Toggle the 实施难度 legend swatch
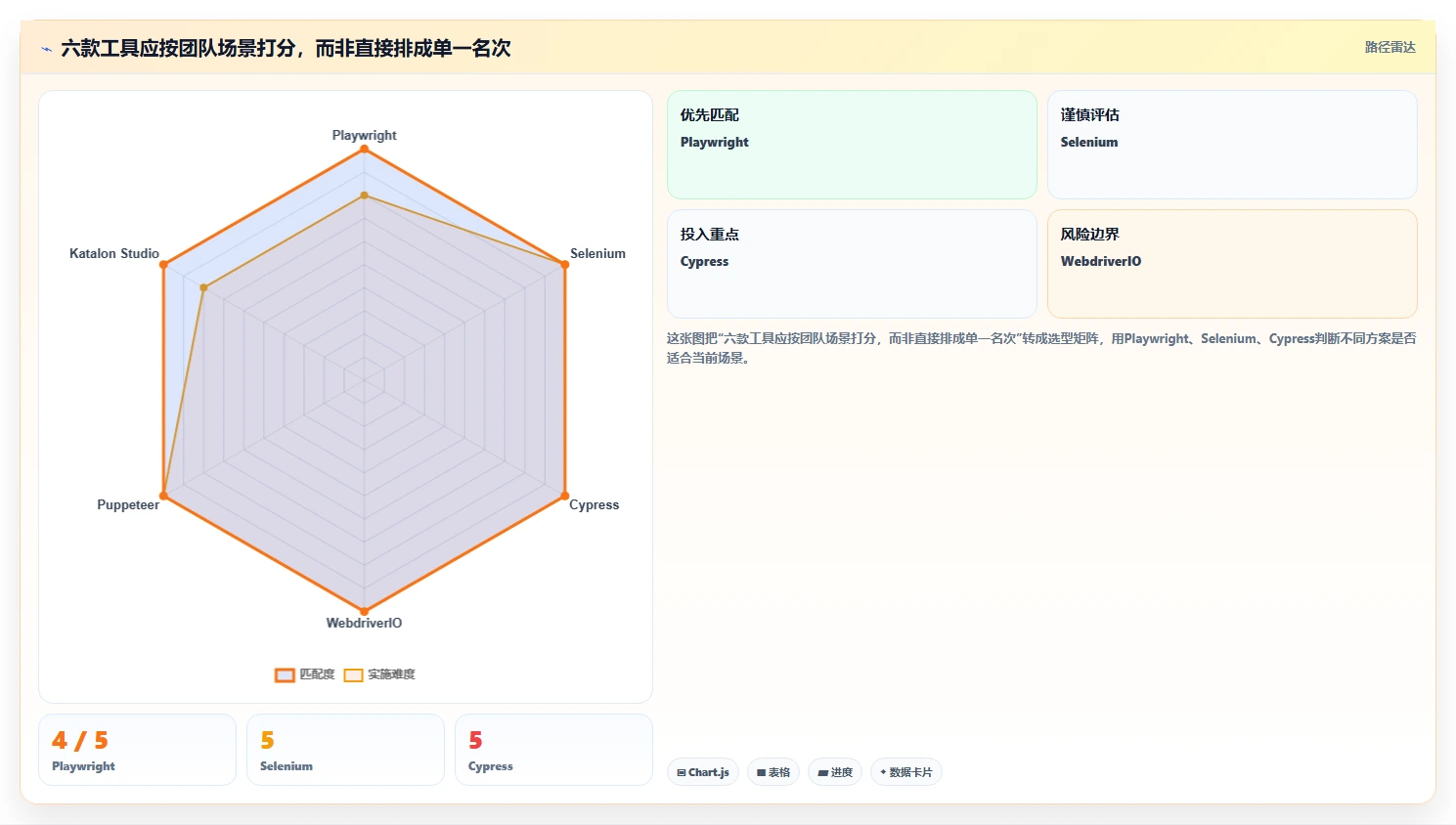The height and width of the screenshot is (825, 1456). 353,674
